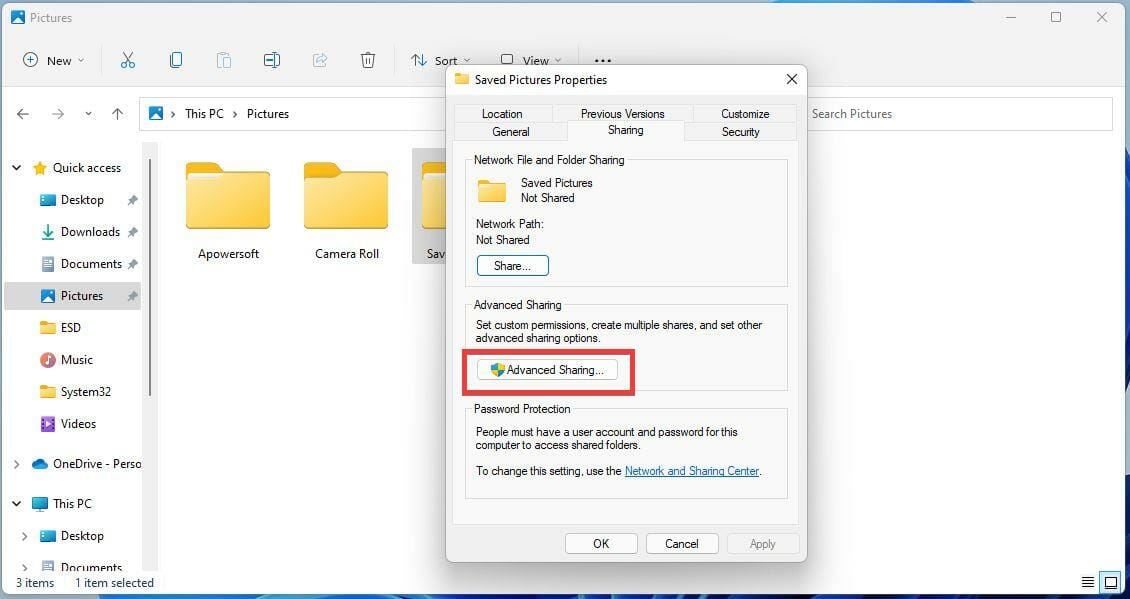
Task: Click the Search Pictures field
Action: 960,114
